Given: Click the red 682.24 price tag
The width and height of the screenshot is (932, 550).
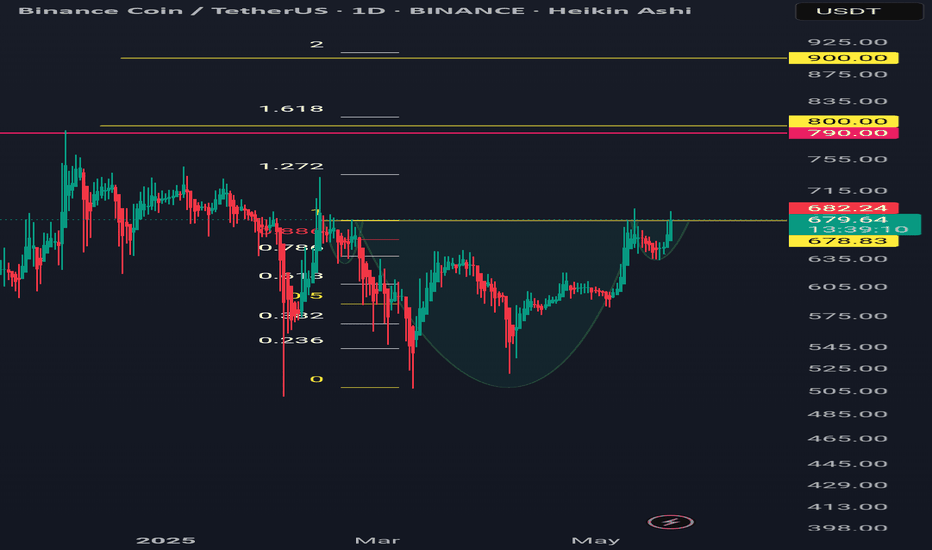Looking at the screenshot, I should tap(843, 208).
